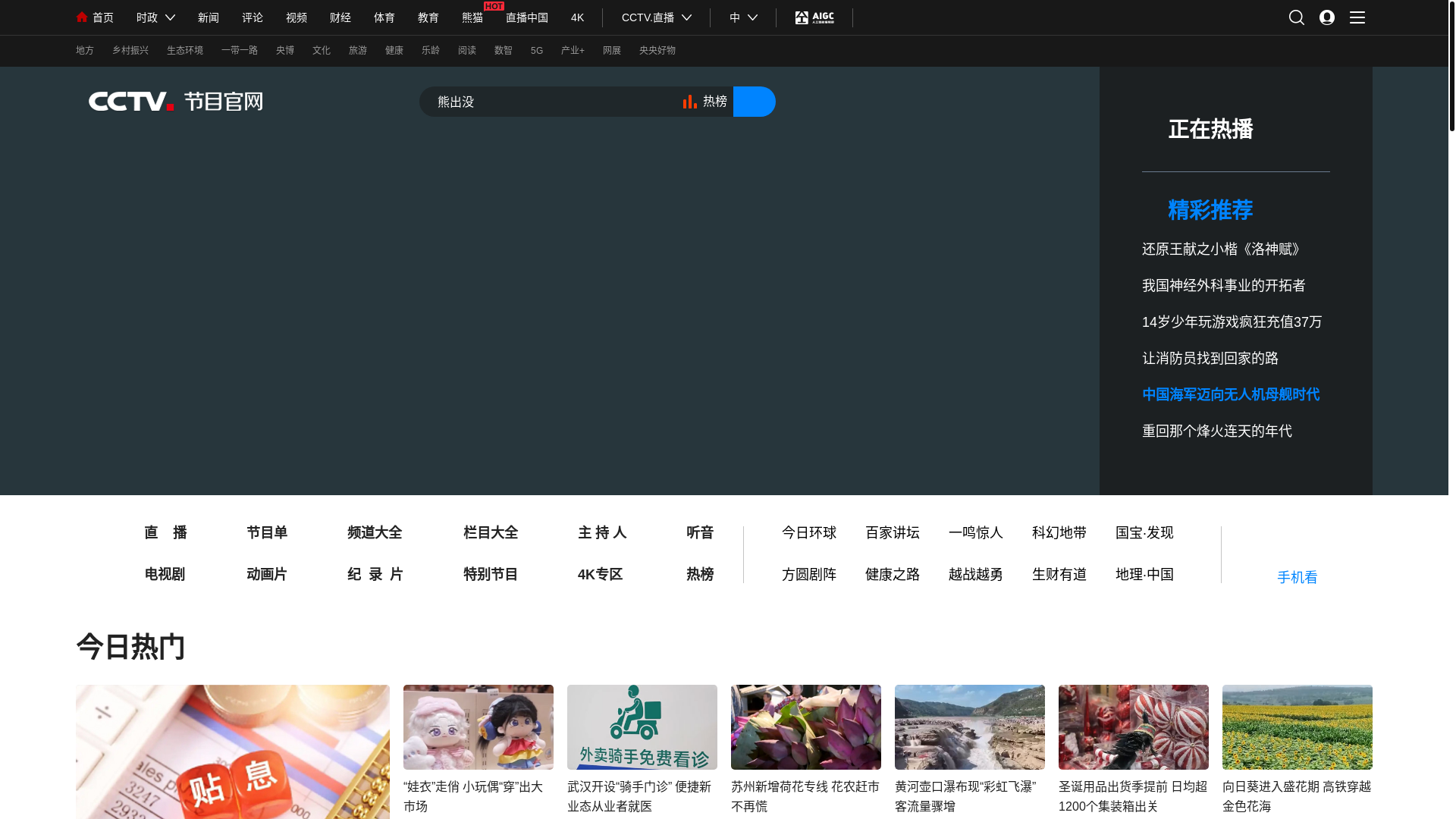Open the 熊猫 HOT menu item

tap(472, 17)
